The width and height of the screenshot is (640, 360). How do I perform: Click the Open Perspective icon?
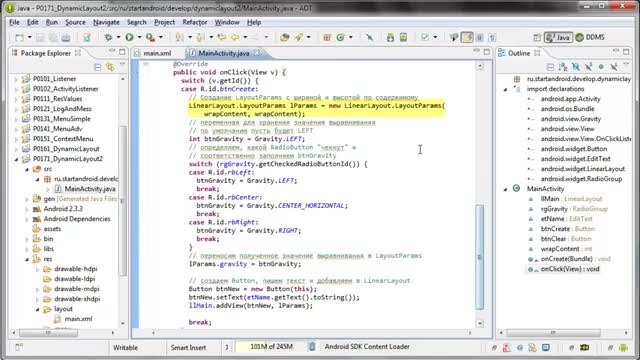pyautogui.click(x=537, y=38)
